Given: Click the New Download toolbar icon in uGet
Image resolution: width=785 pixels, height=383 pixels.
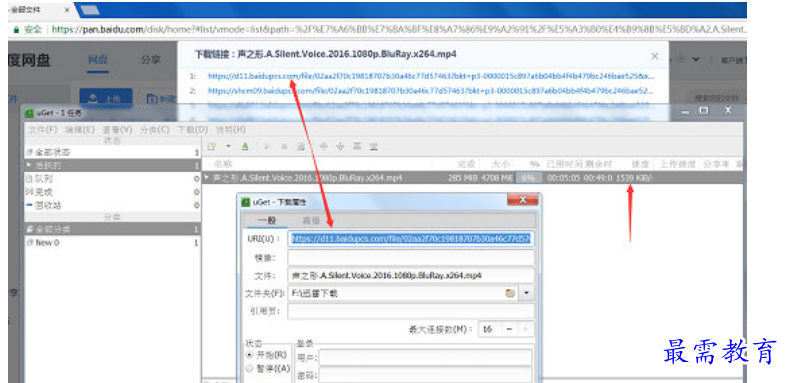Looking at the screenshot, I should (x=212, y=146).
